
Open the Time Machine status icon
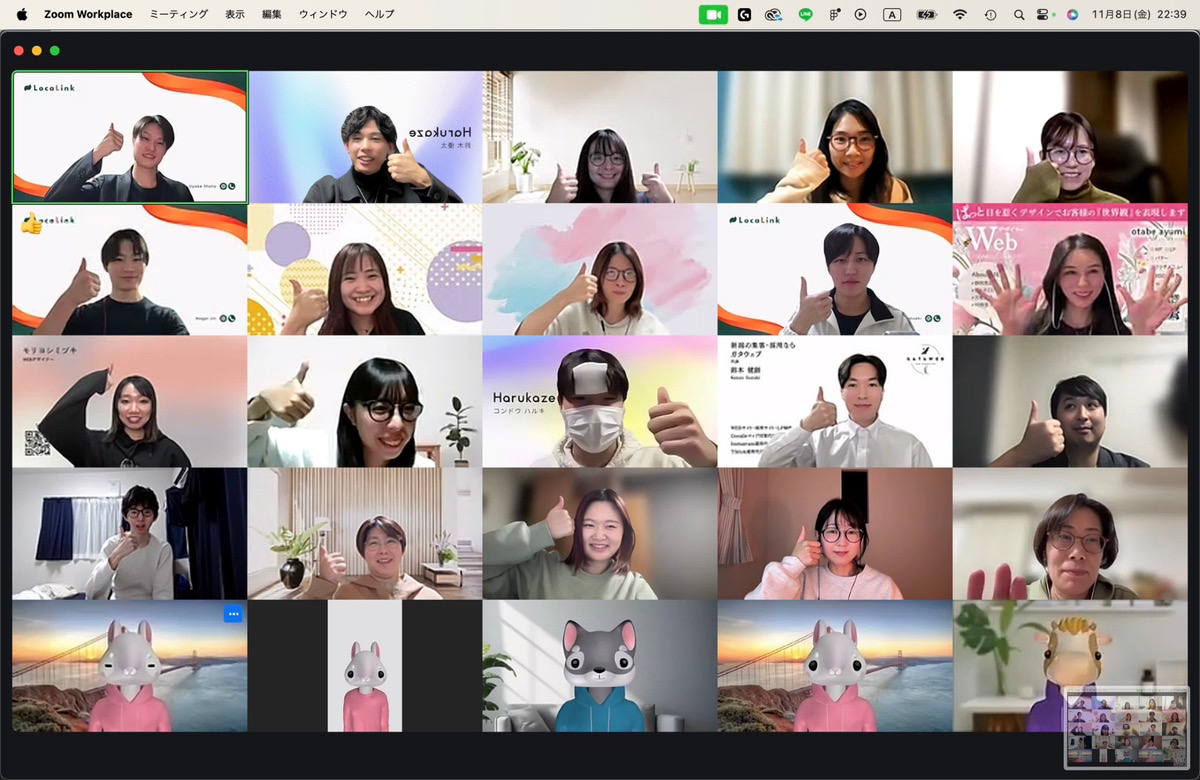pyautogui.click(x=990, y=14)
